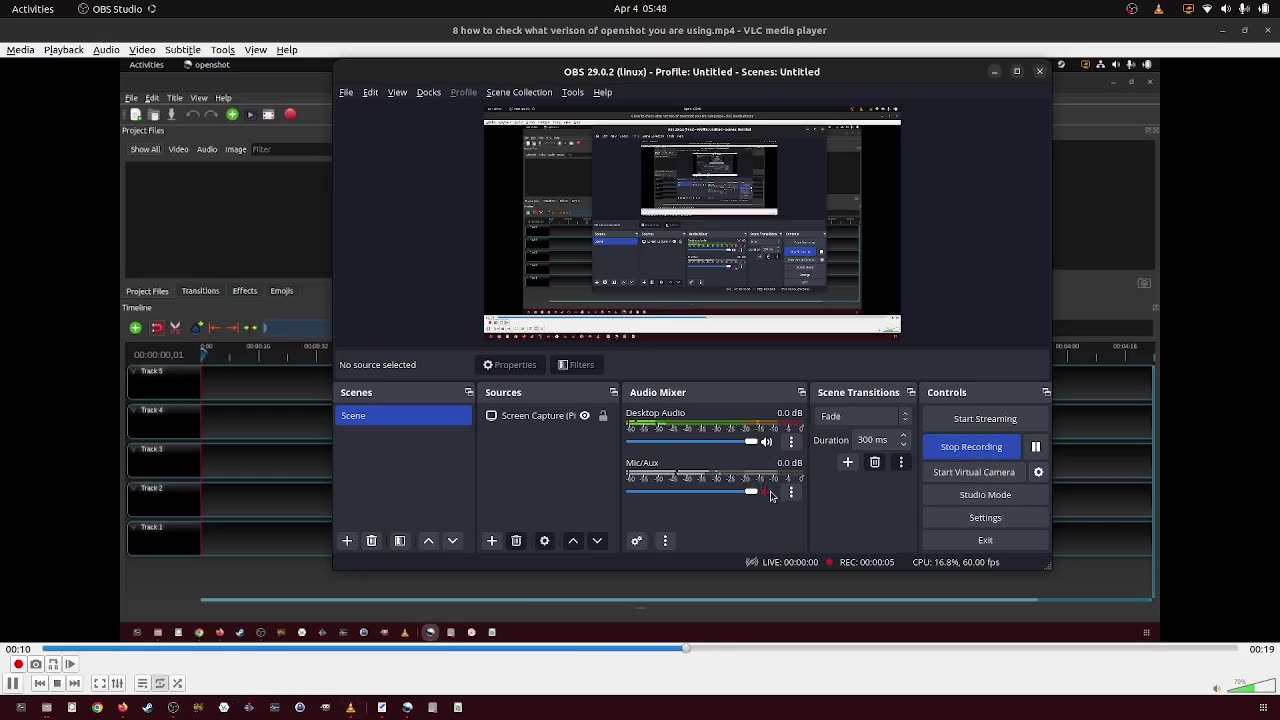Screen dimensions: 1280x720
Task: Click the frame by frame button
Action: point(70,664)
